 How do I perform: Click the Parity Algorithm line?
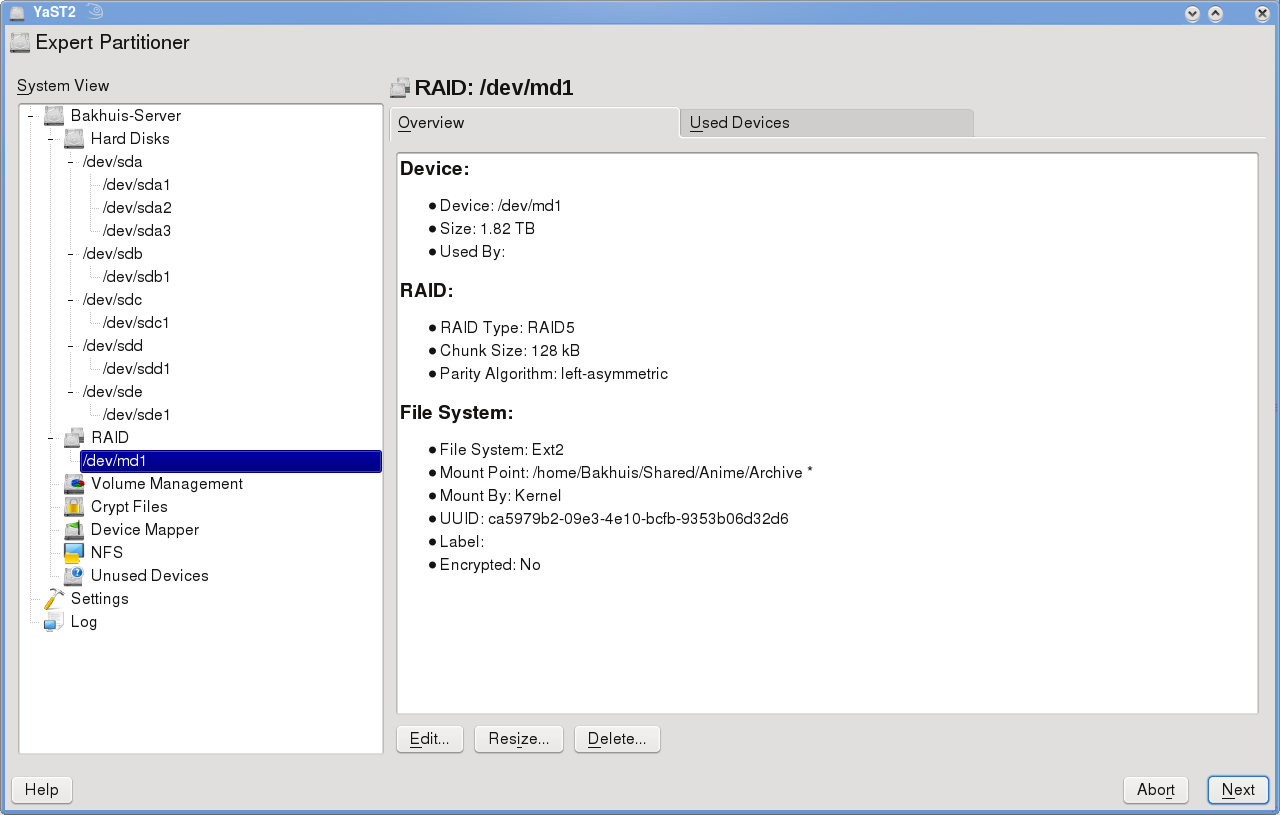coord(554,374)
